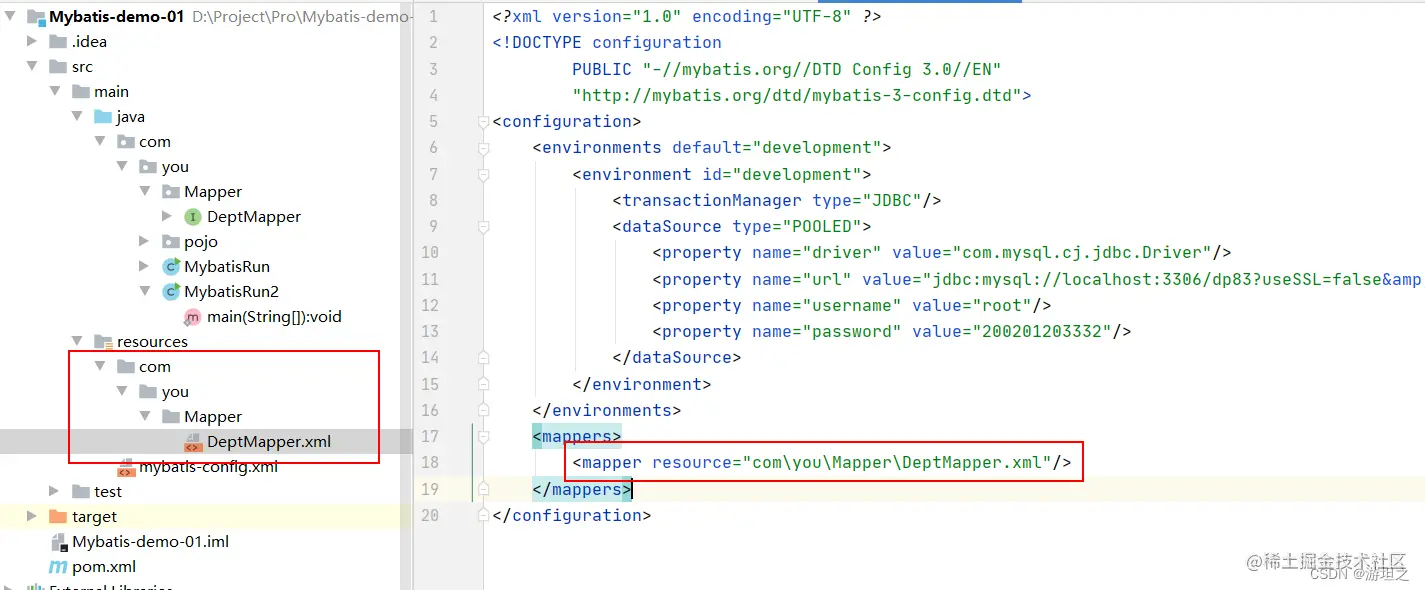
Task: Expand the MybatisRun class arrow
Action: pos(145,266)
